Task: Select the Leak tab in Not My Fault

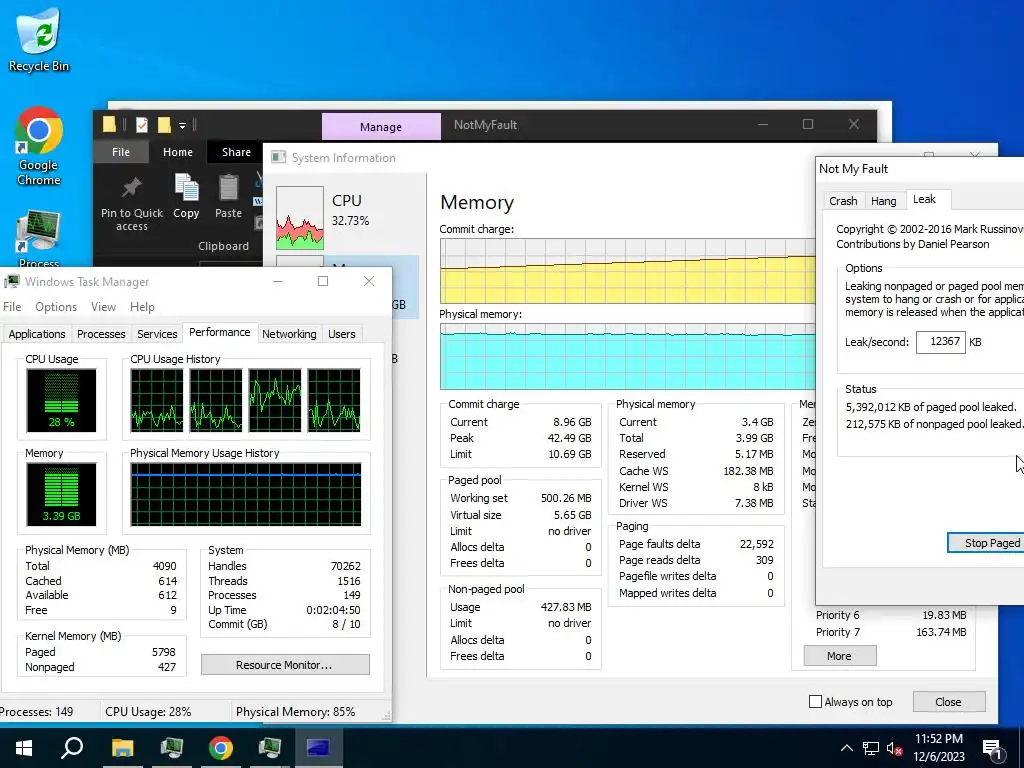Action: click(x=925, y=199)
